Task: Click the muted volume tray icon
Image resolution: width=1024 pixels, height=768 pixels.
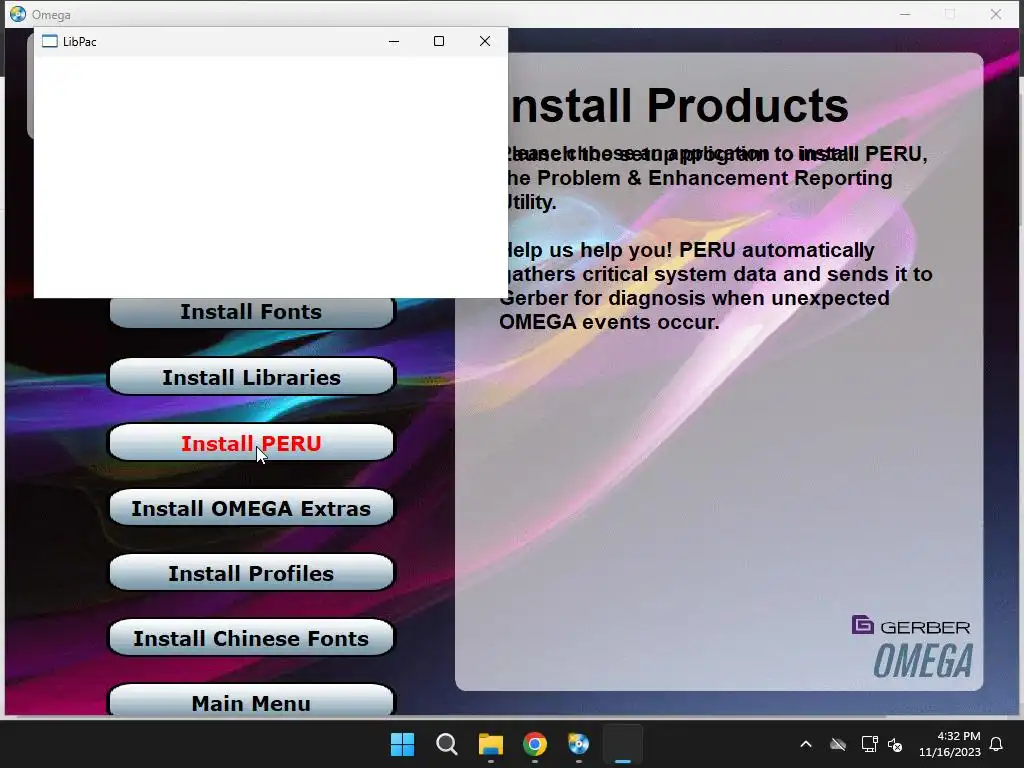Action: coord(895,744)
